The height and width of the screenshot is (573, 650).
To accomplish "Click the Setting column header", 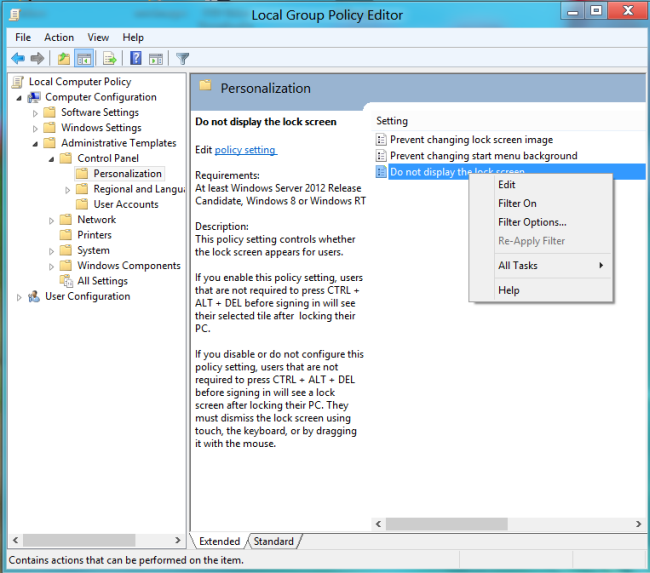I will tap(392, 121).
